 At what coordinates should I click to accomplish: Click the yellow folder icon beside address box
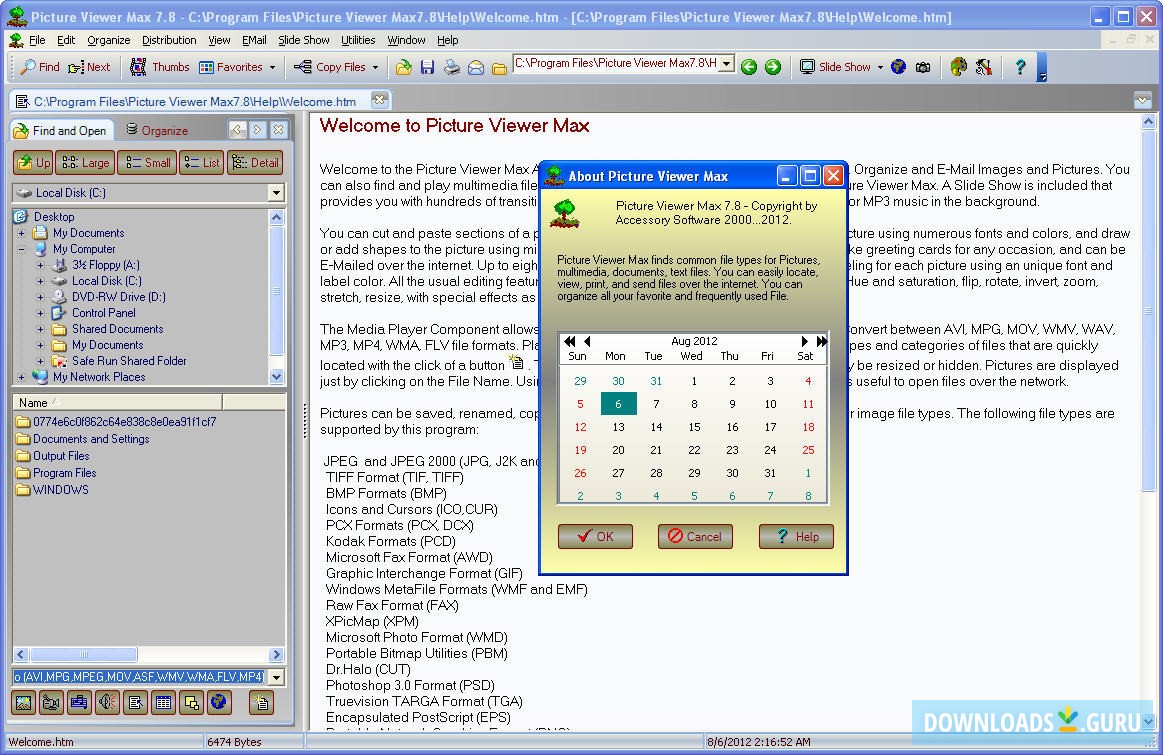(x=500, y=68)
